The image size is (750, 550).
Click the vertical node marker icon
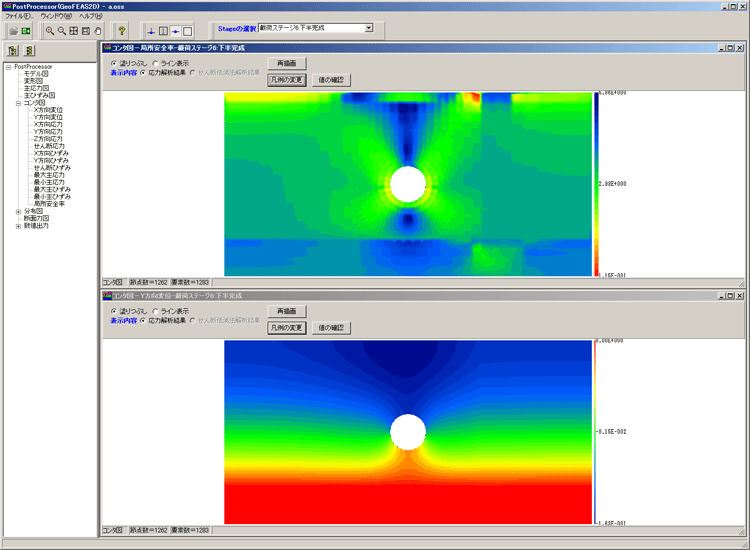(151, 31)
